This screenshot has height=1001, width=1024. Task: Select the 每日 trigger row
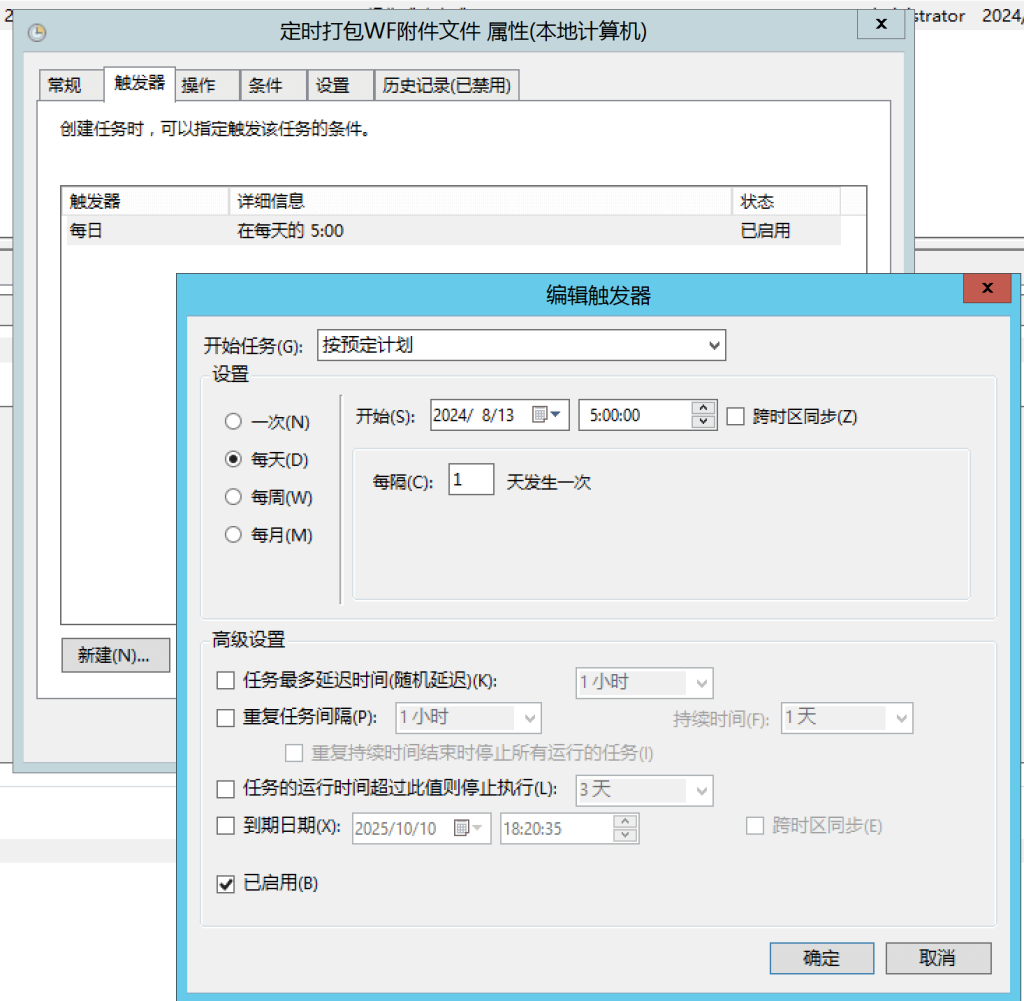coord(454,230)
